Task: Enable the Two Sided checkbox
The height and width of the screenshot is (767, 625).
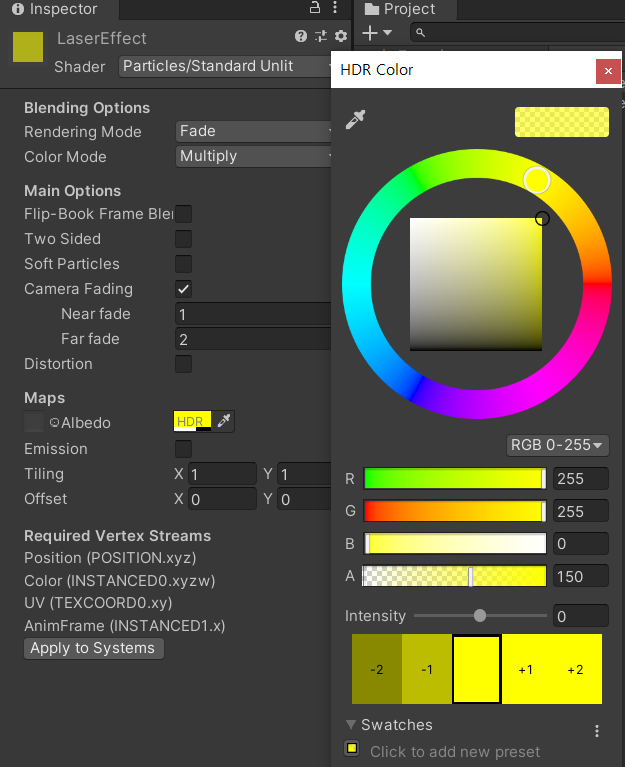Action: tap(184, 239)
